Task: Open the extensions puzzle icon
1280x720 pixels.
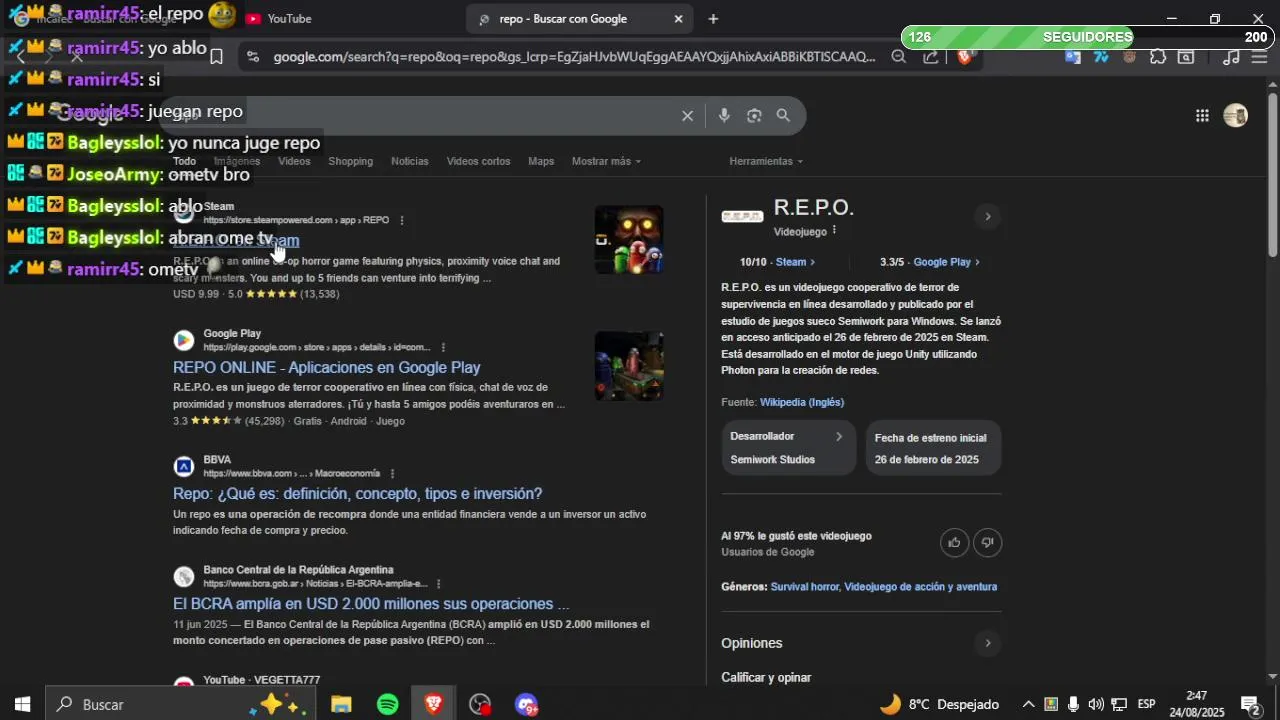Action: coord(1157,57)
